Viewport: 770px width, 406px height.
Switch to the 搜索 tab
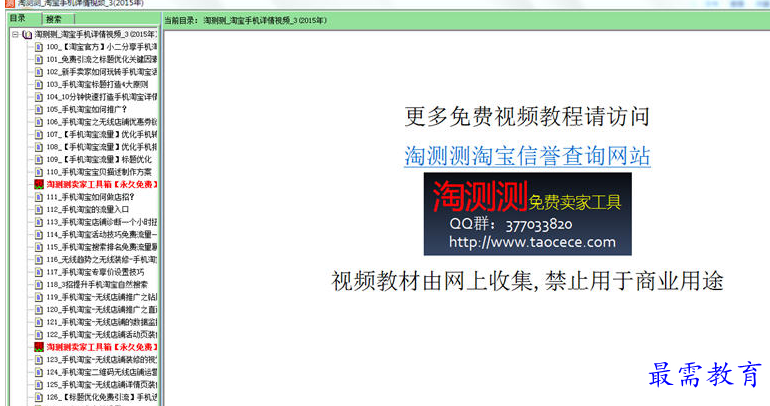coord(54,19)
